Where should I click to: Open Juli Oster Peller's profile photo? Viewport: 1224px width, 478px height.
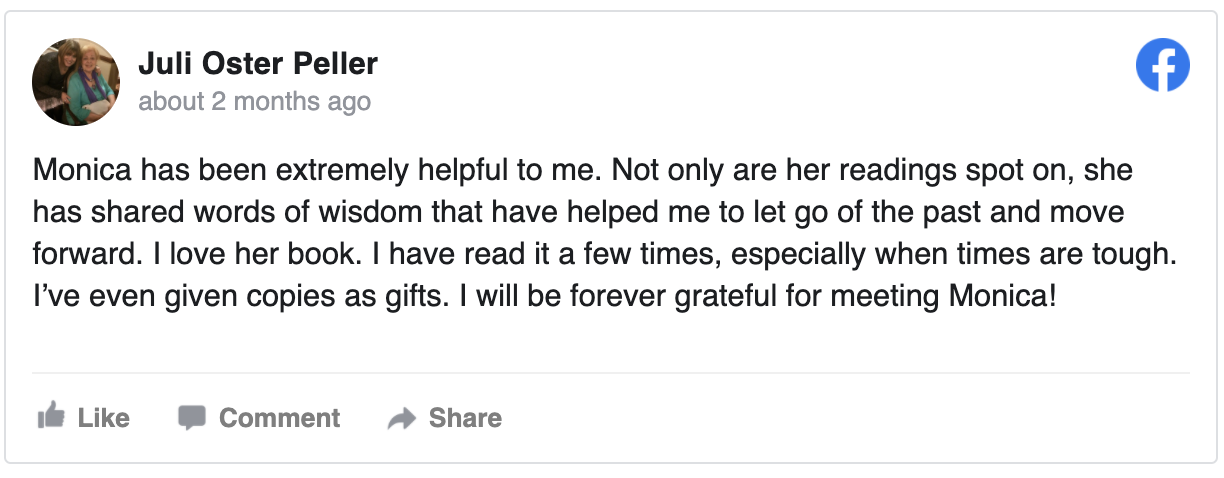coord(77,82)
